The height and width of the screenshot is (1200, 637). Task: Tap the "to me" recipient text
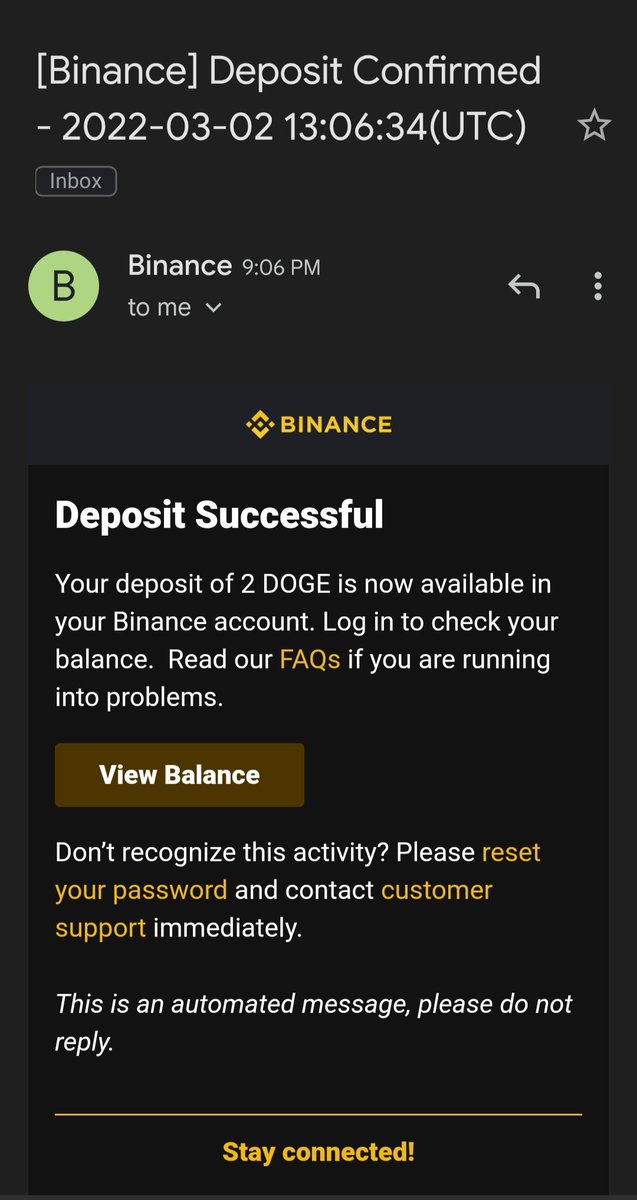pos(159,307)
